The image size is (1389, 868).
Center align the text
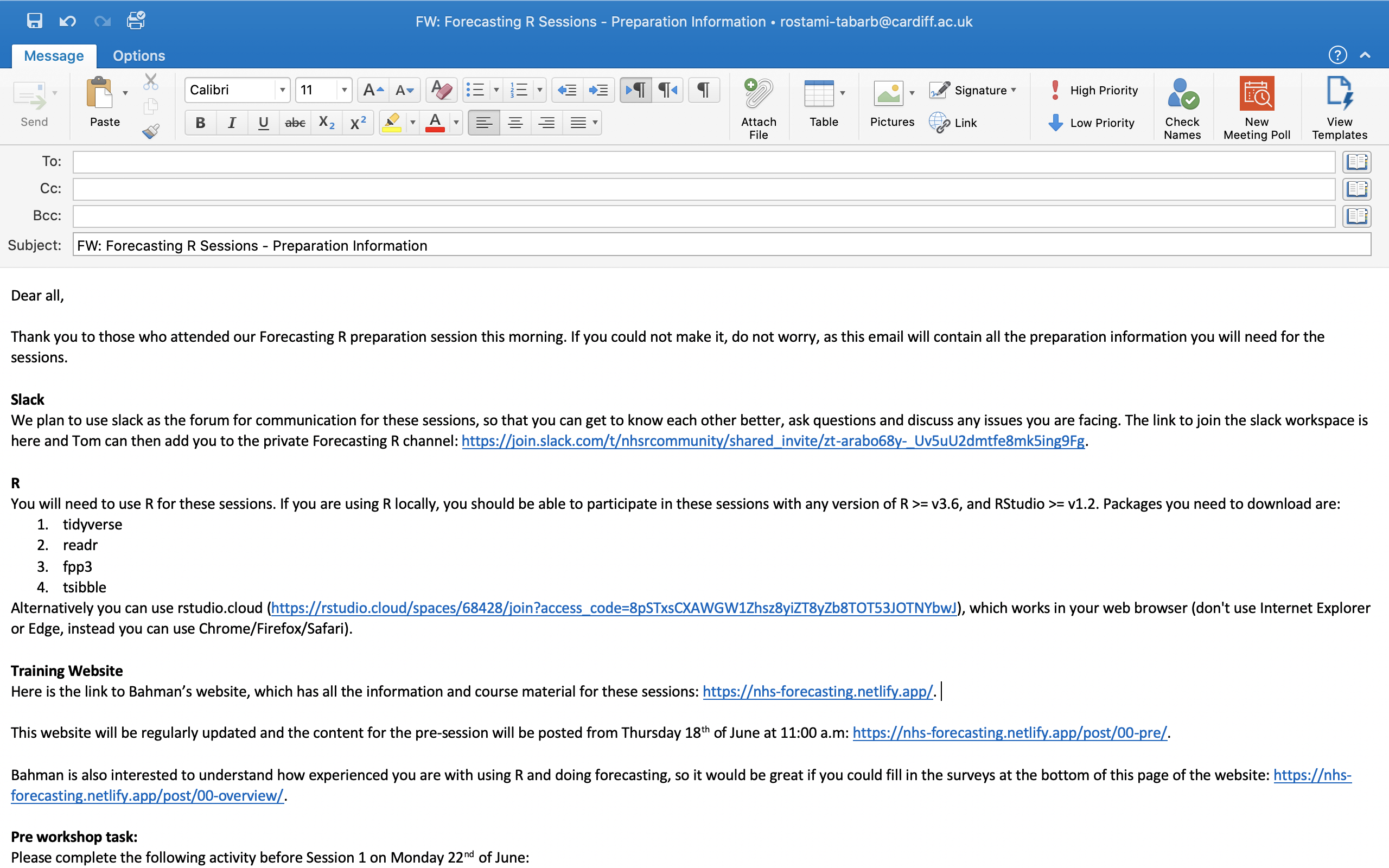(515, 123)
